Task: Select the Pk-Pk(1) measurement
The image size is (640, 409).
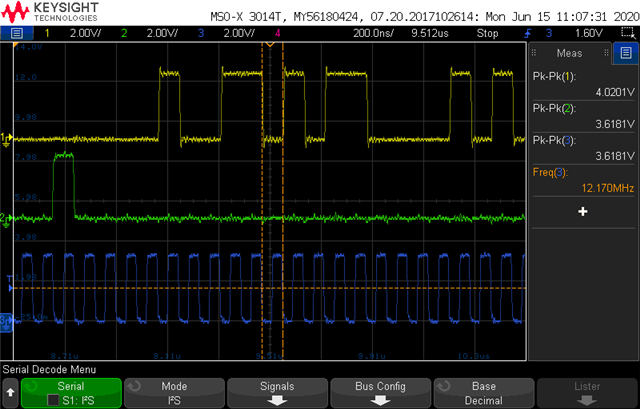Action: coord(583,84)
